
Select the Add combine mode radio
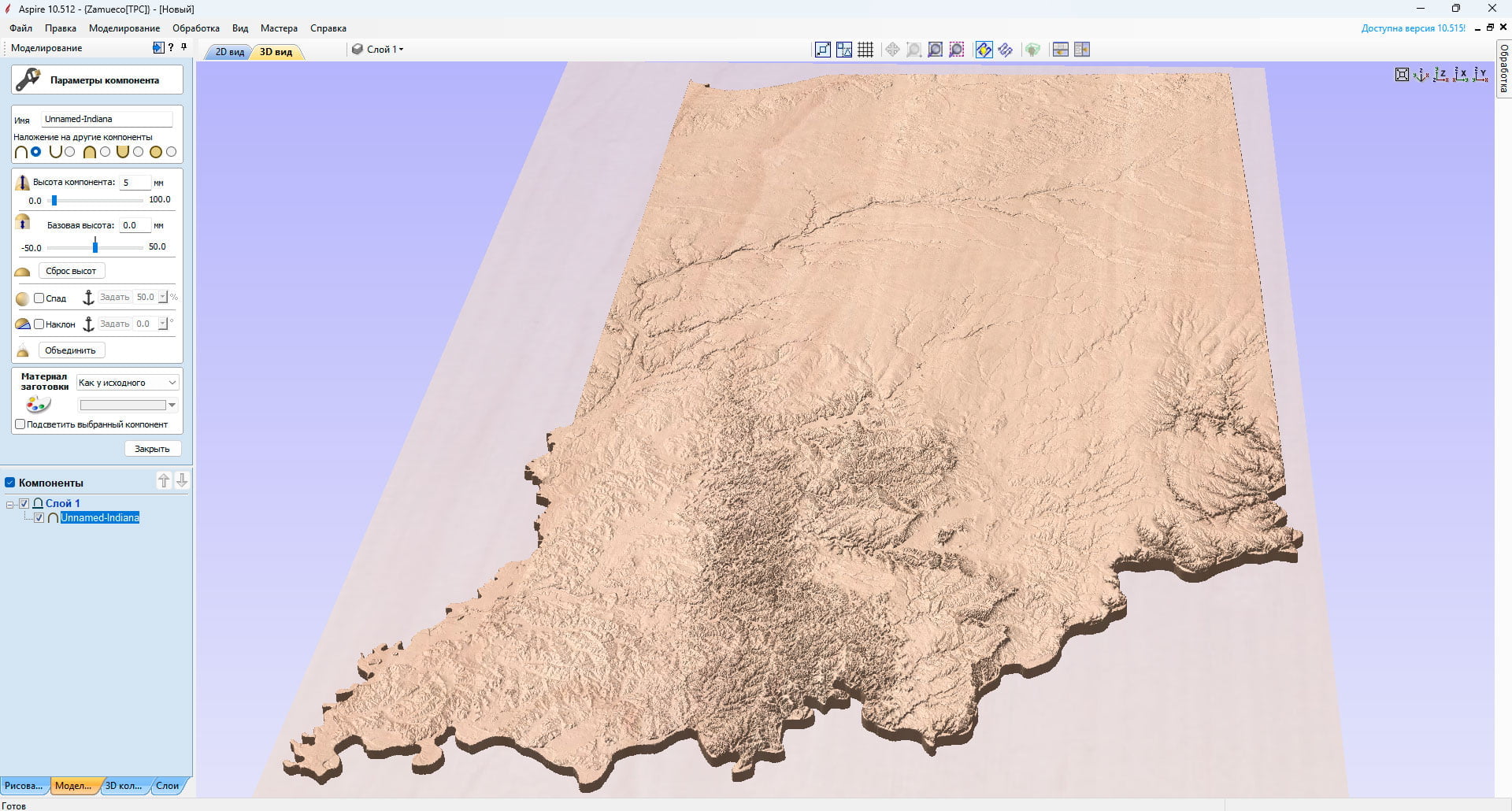coord(35,152)
